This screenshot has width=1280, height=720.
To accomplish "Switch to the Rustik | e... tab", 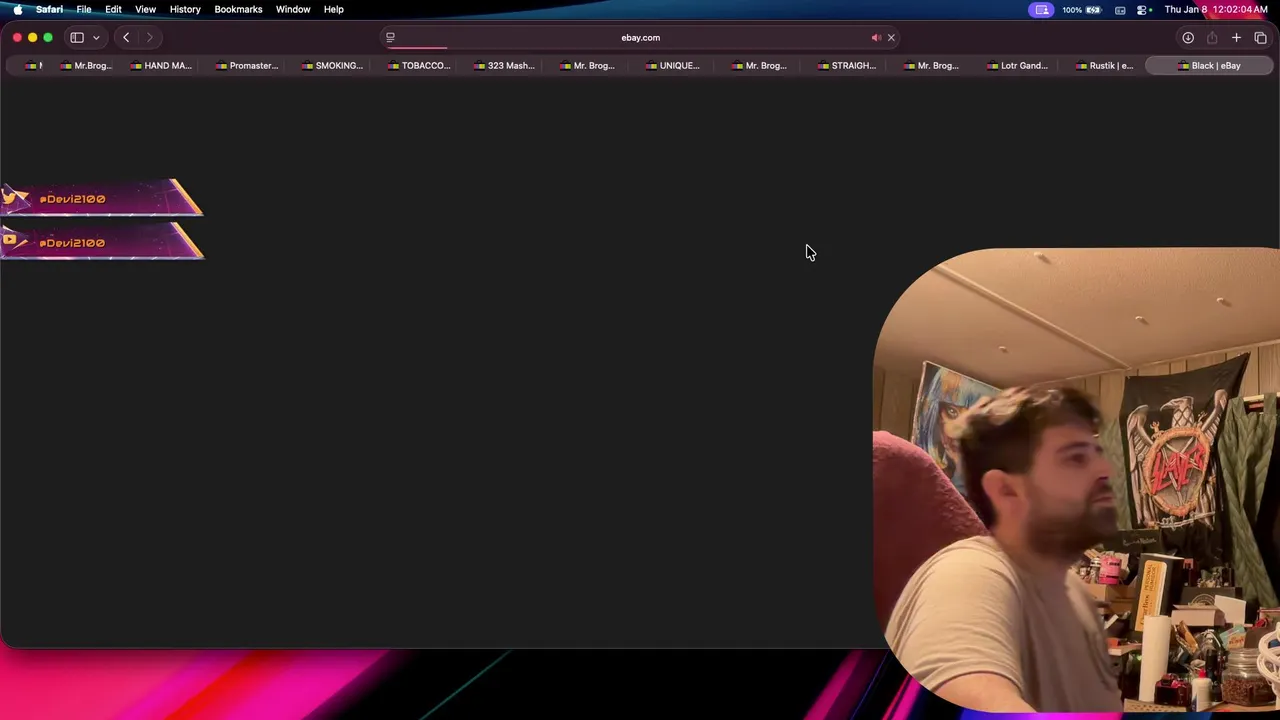I will (1103, 66).
